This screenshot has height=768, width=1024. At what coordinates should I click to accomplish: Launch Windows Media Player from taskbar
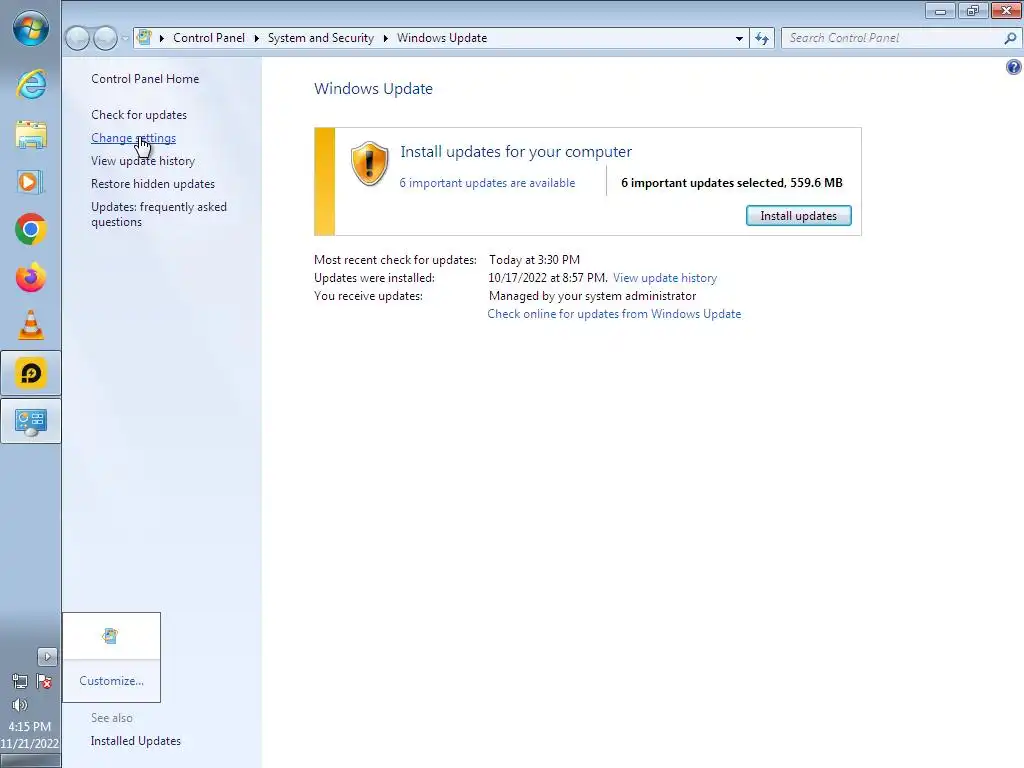(31, 182)
